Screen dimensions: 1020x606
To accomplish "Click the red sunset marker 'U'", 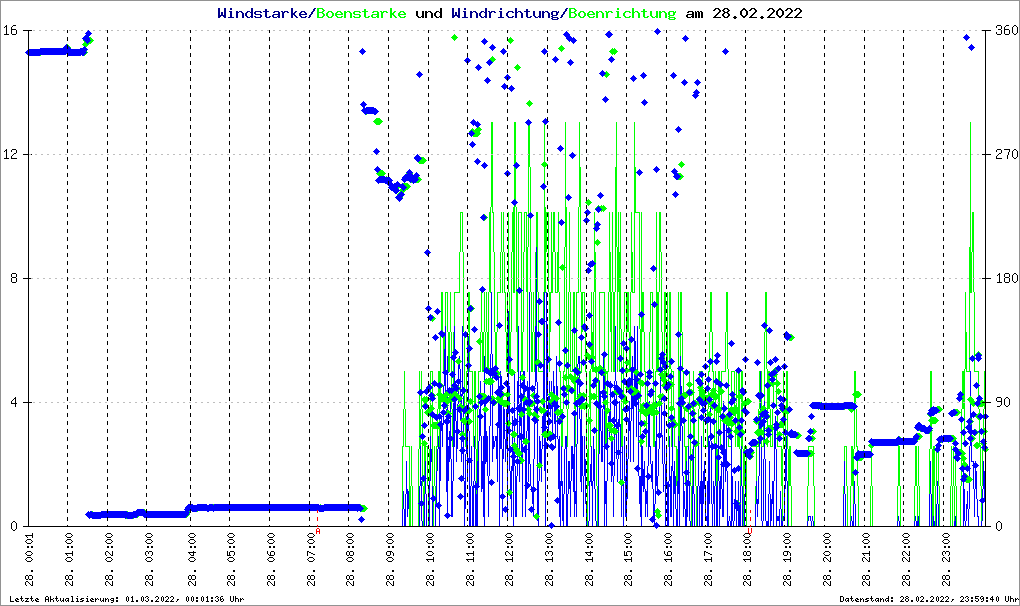I will [x=750, y=531].
